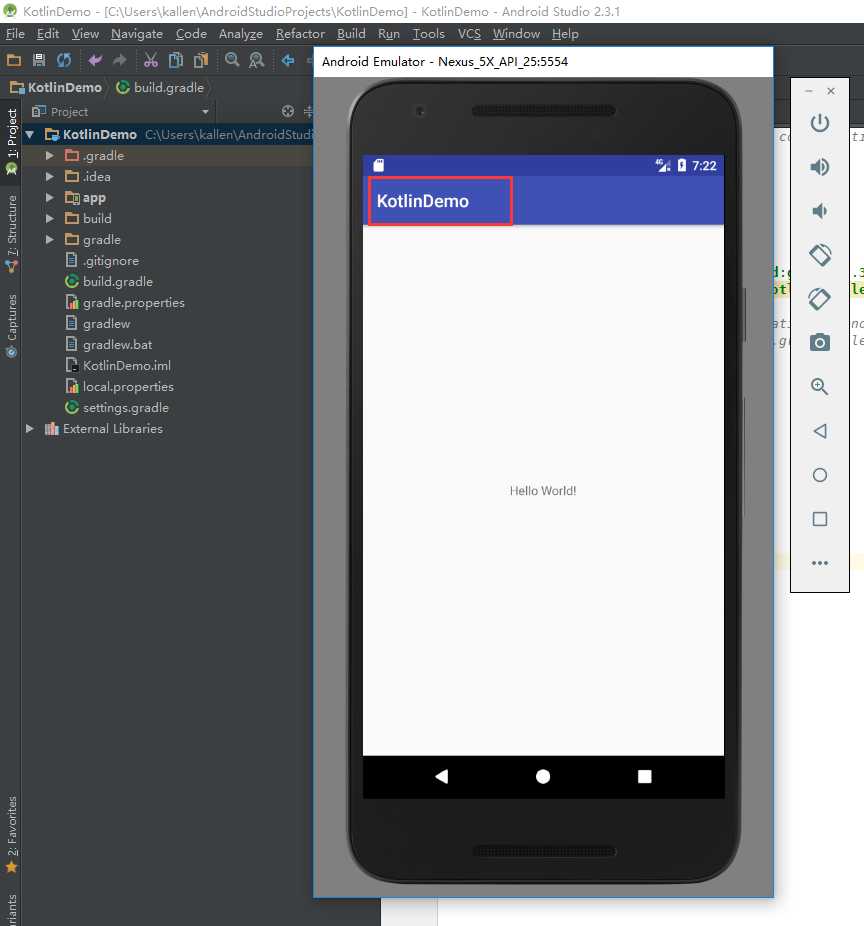Tap Recents square in phone's navigation bar
Image resolution: width=864 pixels, height=926 pixels.
pyautogui.click(x=644, y=776)
